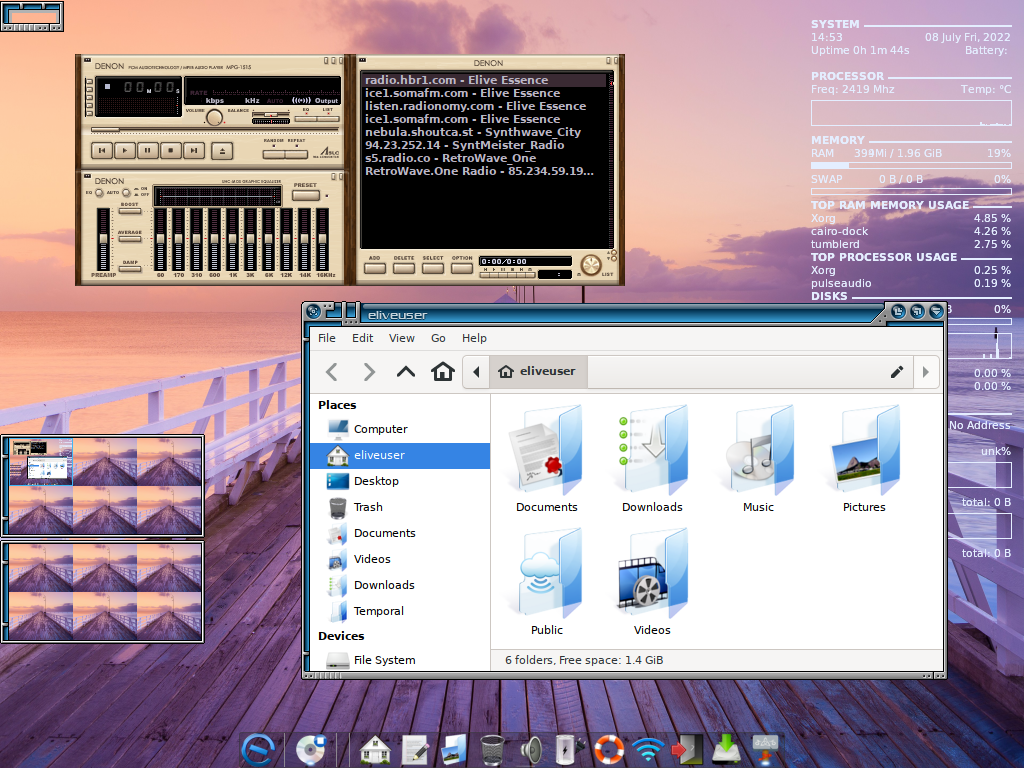Open the Go menu in file manager

point(438,338)
